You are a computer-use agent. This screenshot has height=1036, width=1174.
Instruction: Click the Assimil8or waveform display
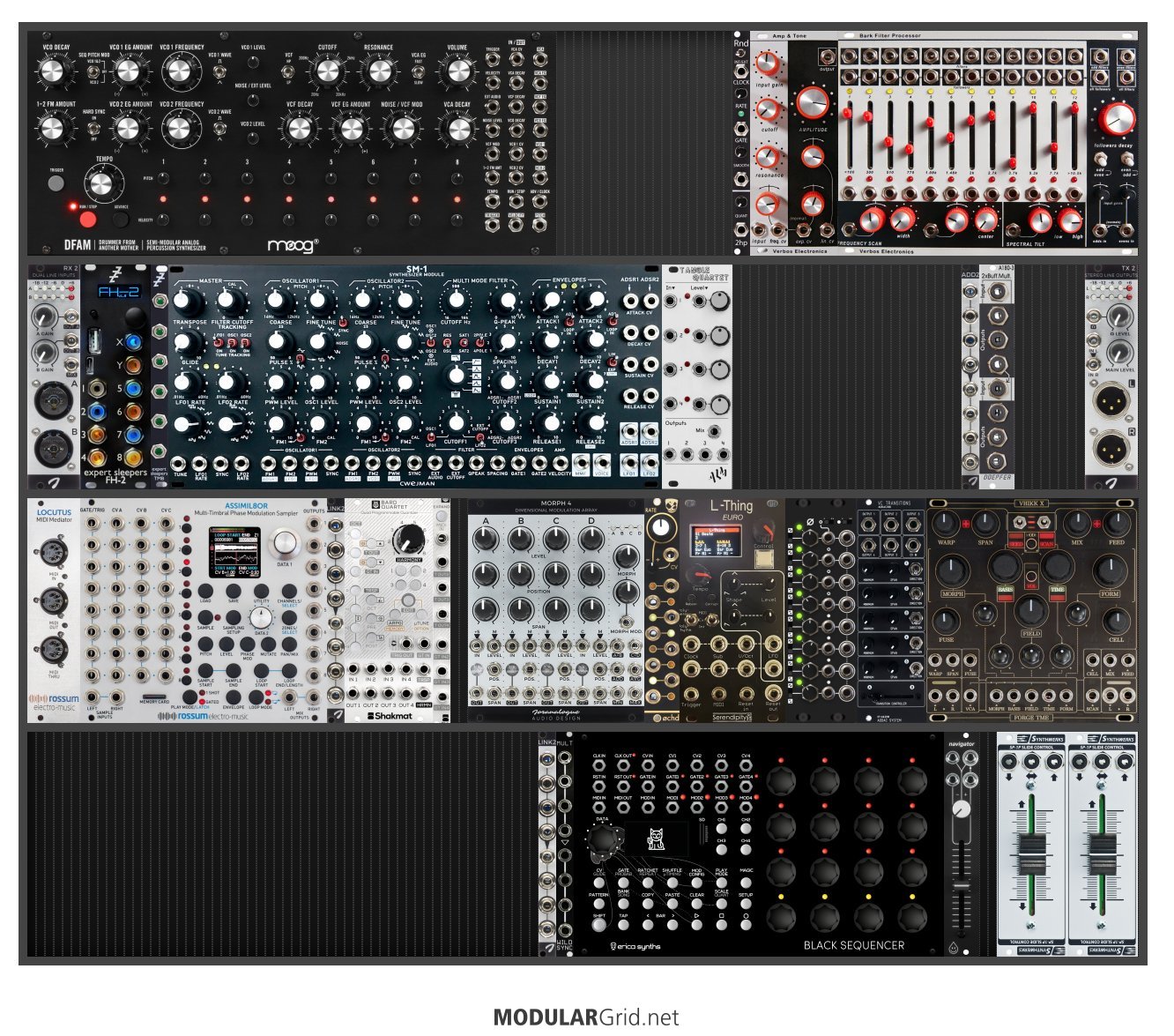click(x=236, y=554)
